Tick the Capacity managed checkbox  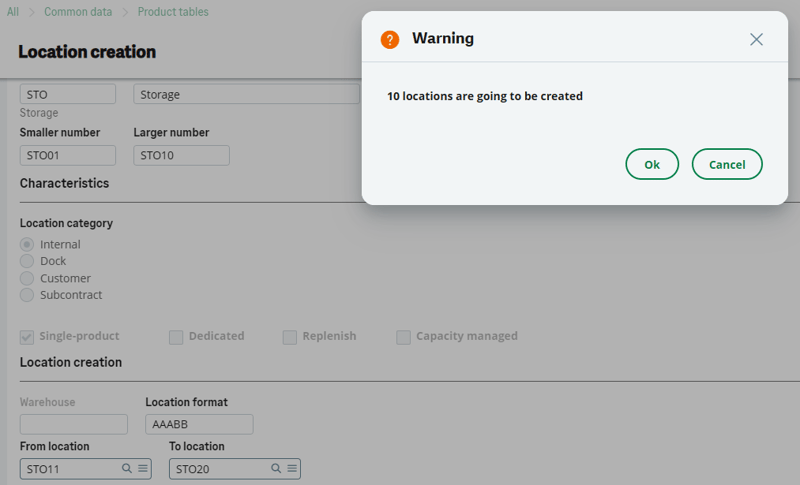point(403,337)
